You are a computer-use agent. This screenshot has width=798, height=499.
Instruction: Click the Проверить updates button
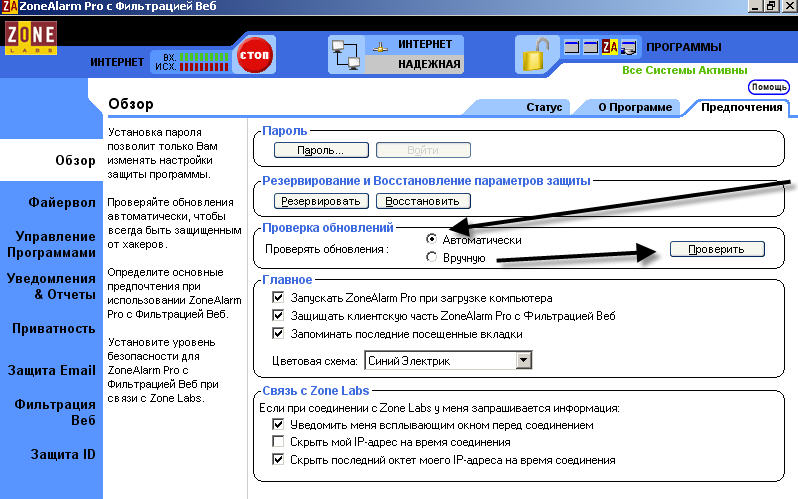click(x=717, y=249)
